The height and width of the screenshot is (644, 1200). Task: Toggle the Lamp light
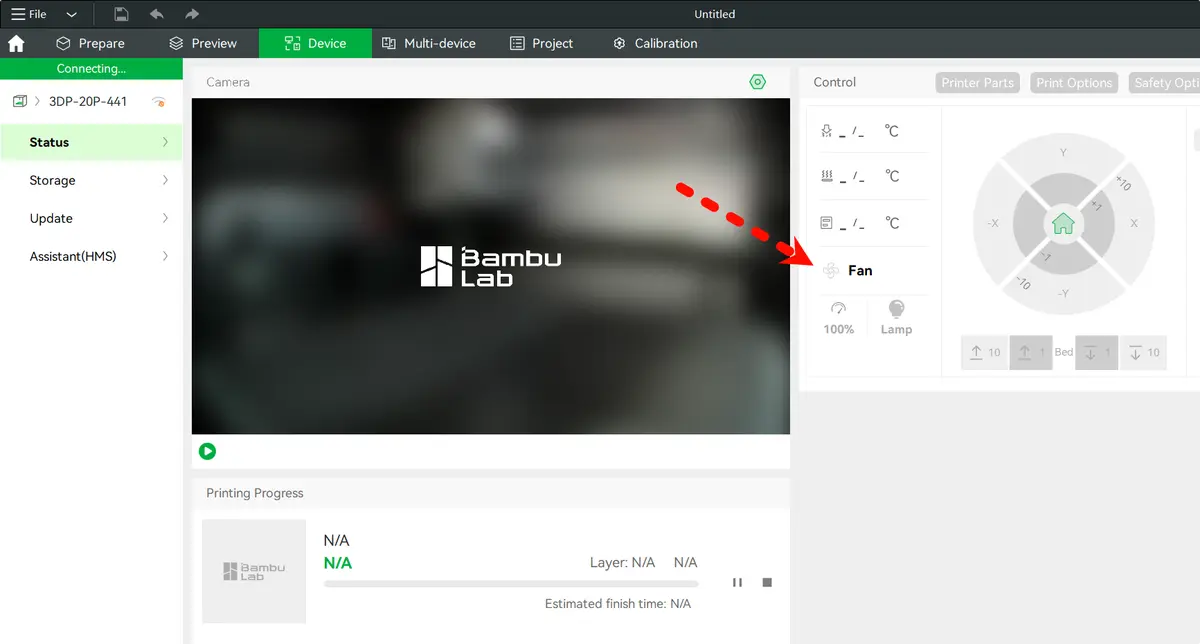click(x=896, y=318)
